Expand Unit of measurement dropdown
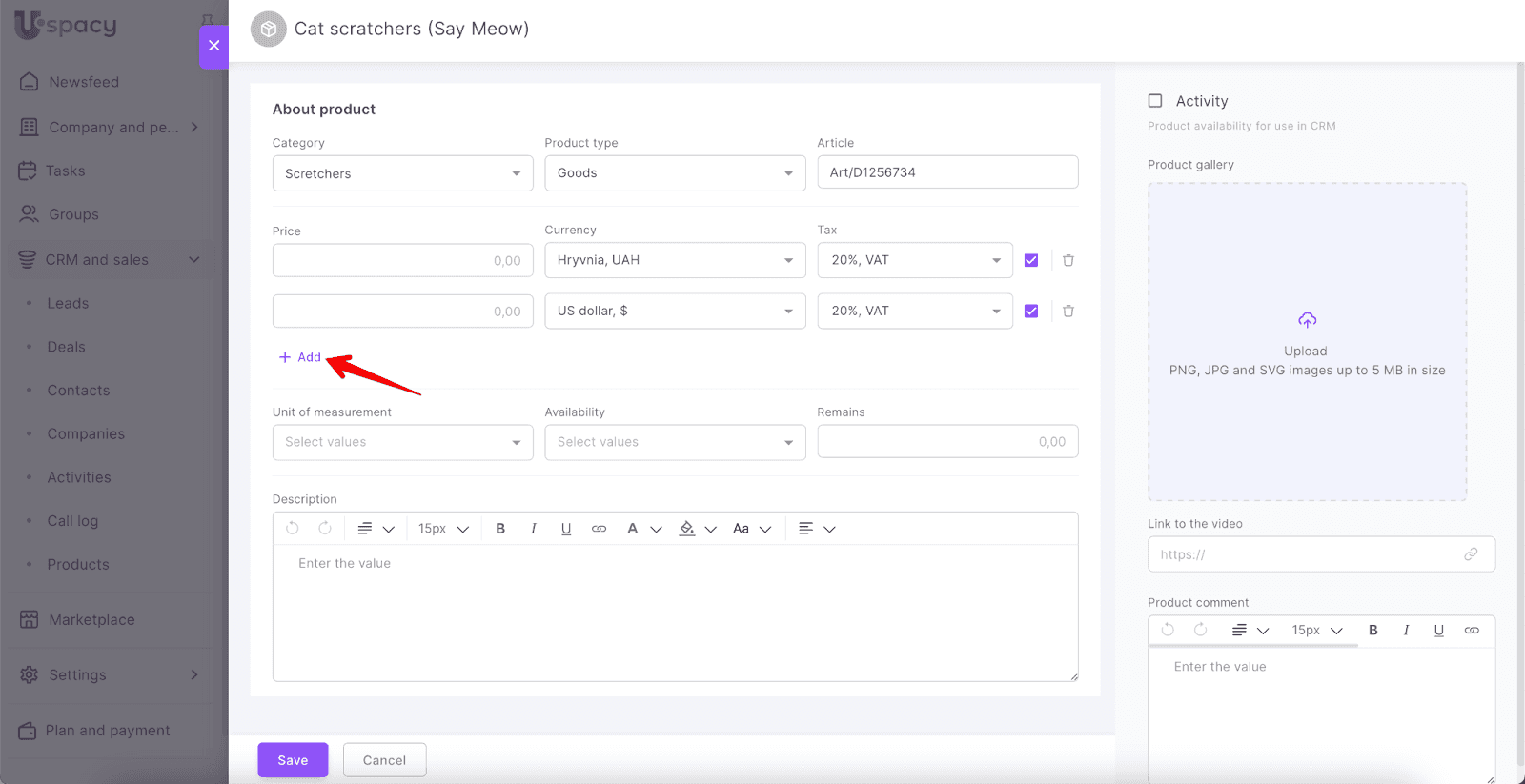Image resolution: width=1525 pixels, height=784 pixels. [x=402, y=442]
